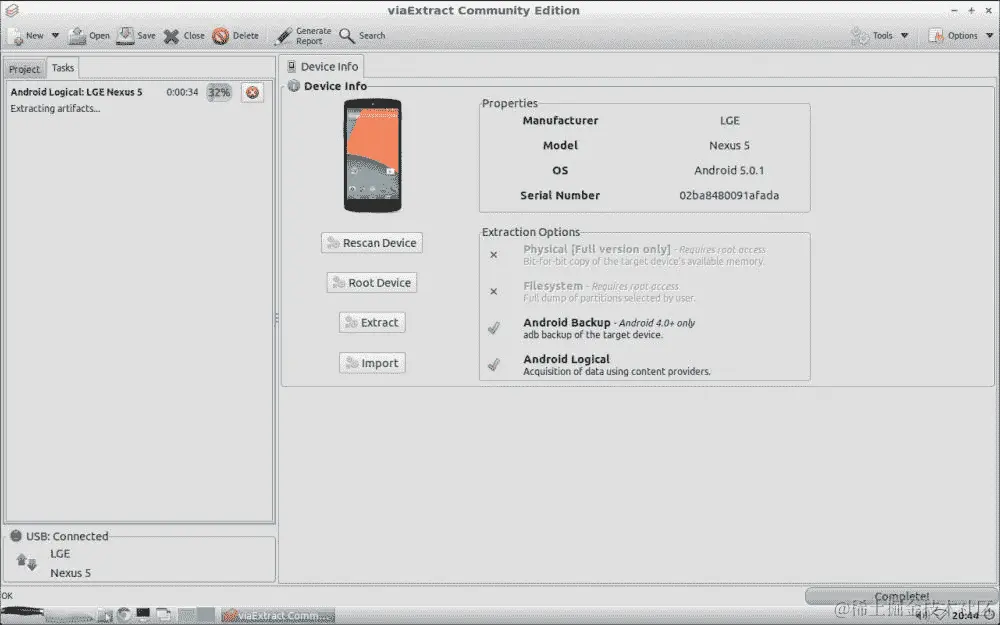Image resolution: width=1000 pixels, height=625 pixels.
Task: Click the New project toolbar button
Action: point(26,36)
